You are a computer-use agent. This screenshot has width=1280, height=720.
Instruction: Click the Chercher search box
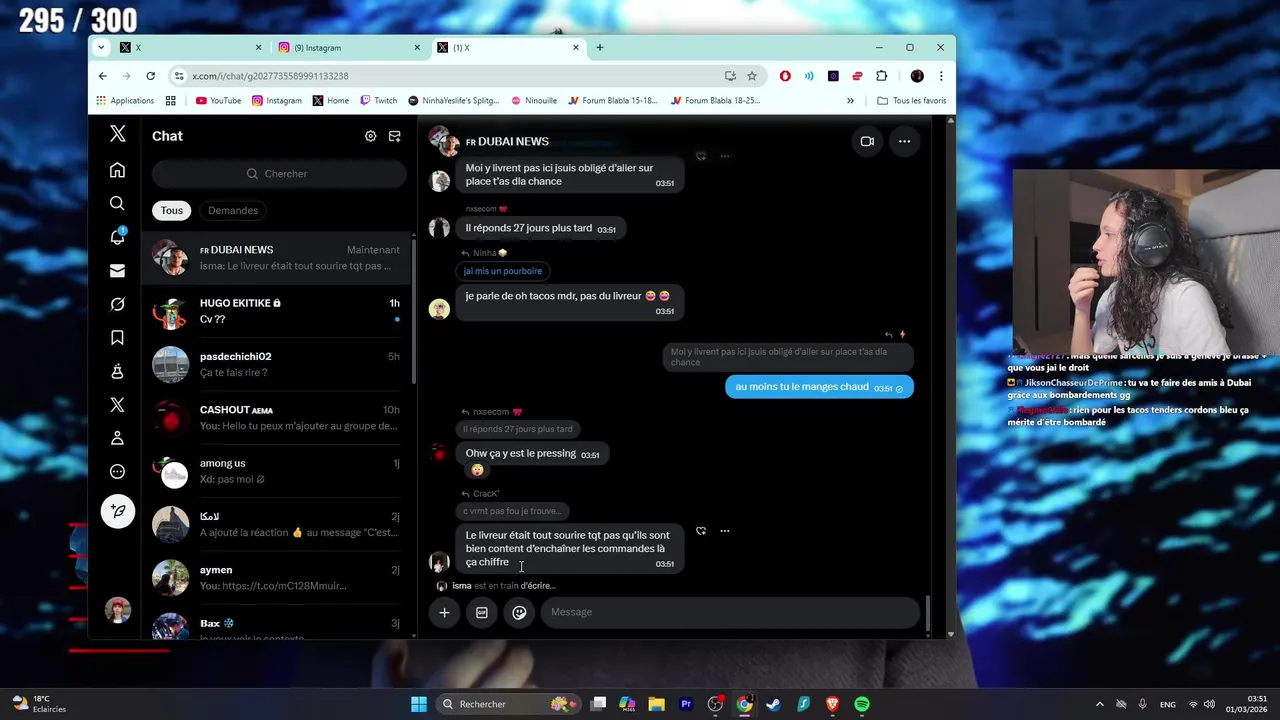tap(279, 174)
